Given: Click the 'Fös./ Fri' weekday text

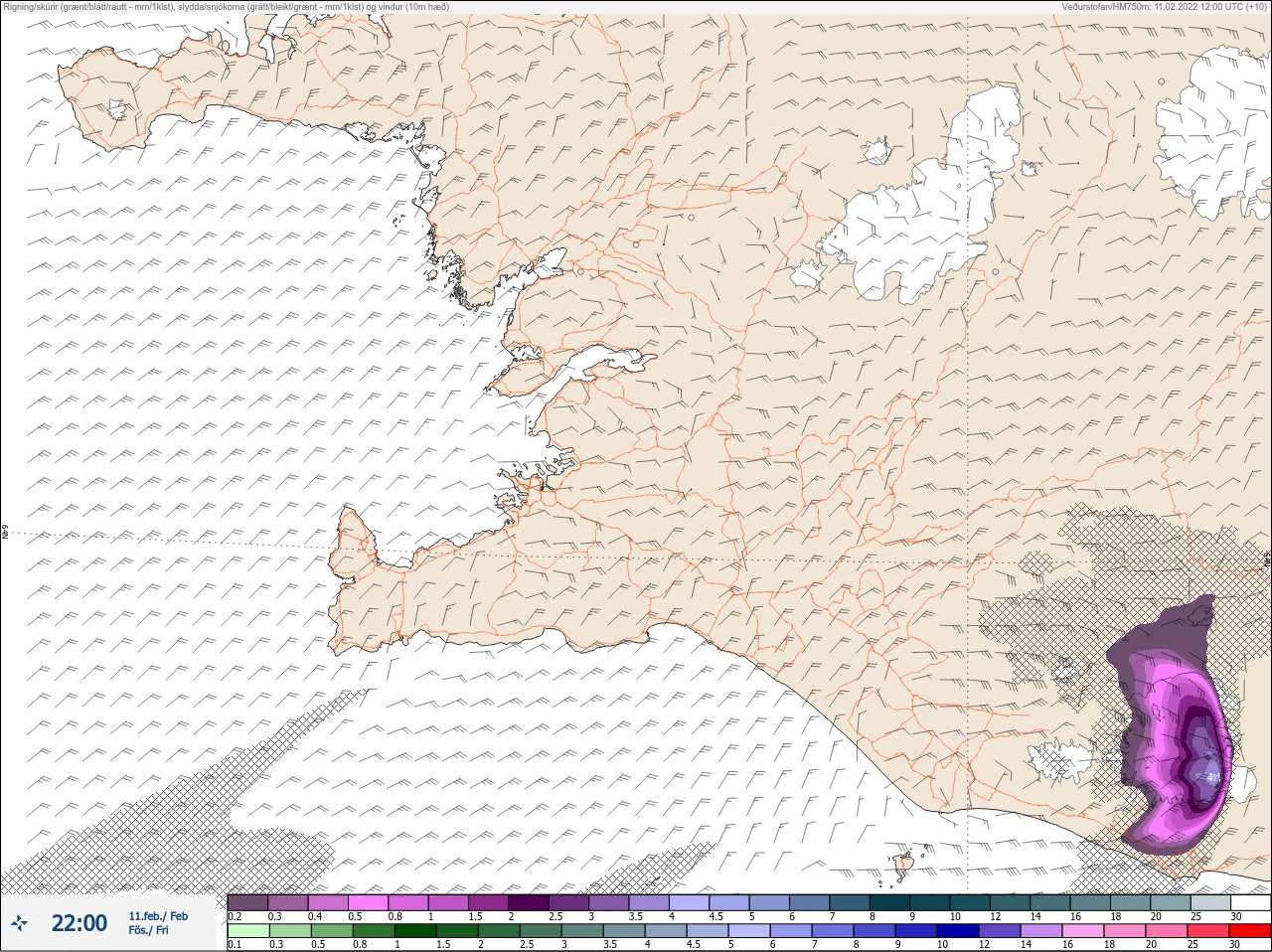Looking at the screenshot, I should click(x=148, y=931).
